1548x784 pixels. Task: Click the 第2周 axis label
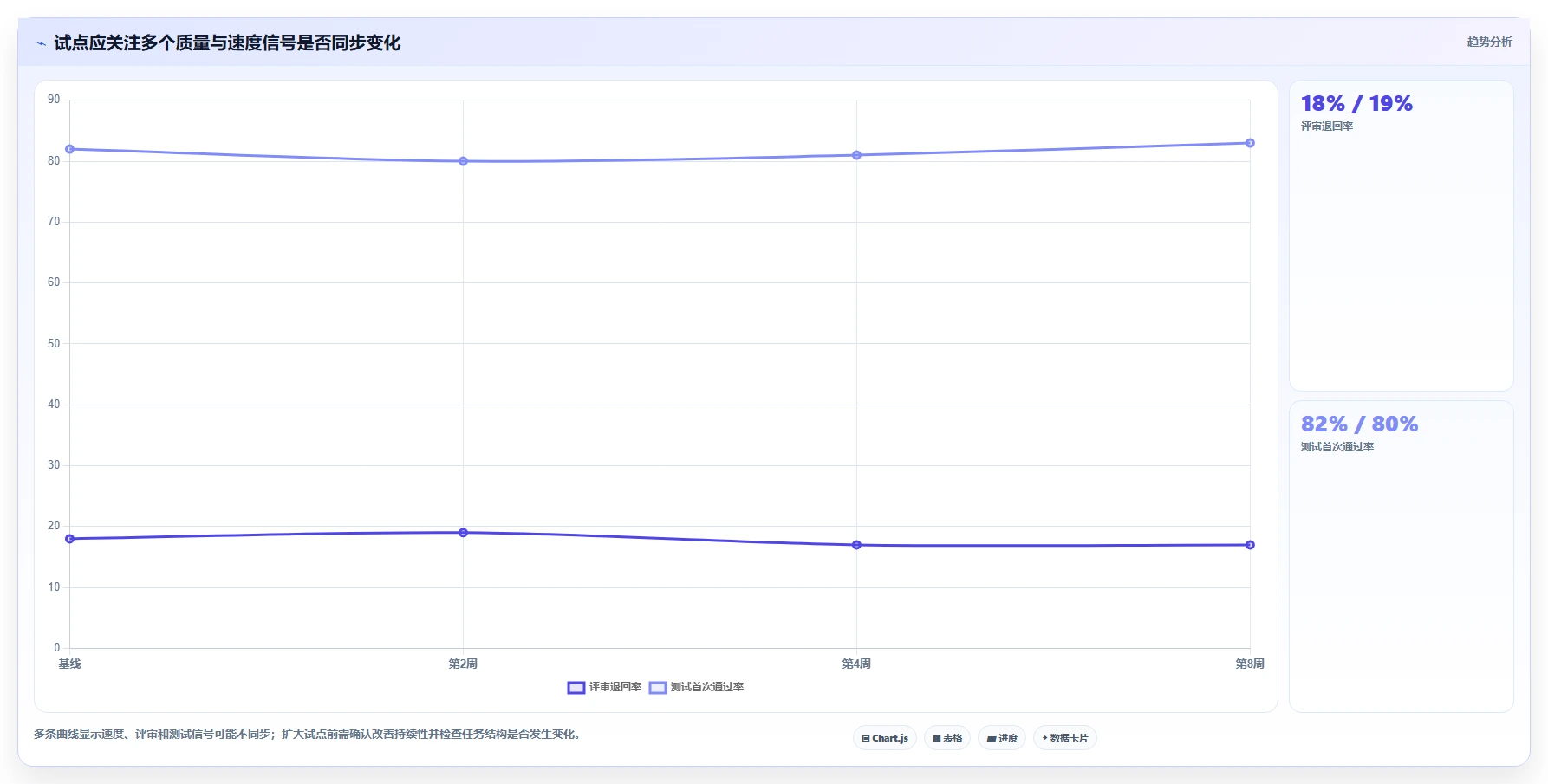point(463,664)
